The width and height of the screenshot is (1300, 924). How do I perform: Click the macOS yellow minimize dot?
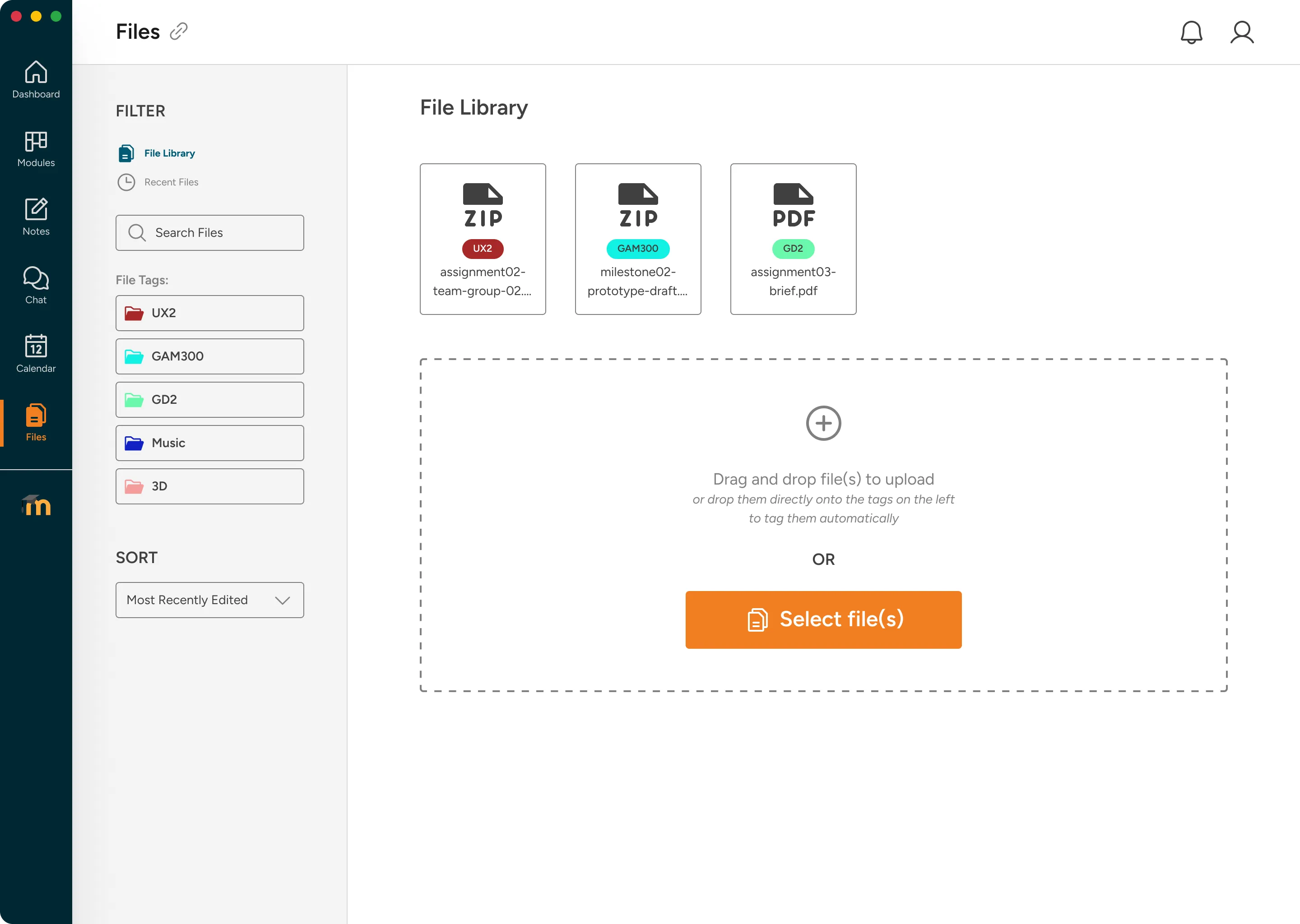point(36,17)
